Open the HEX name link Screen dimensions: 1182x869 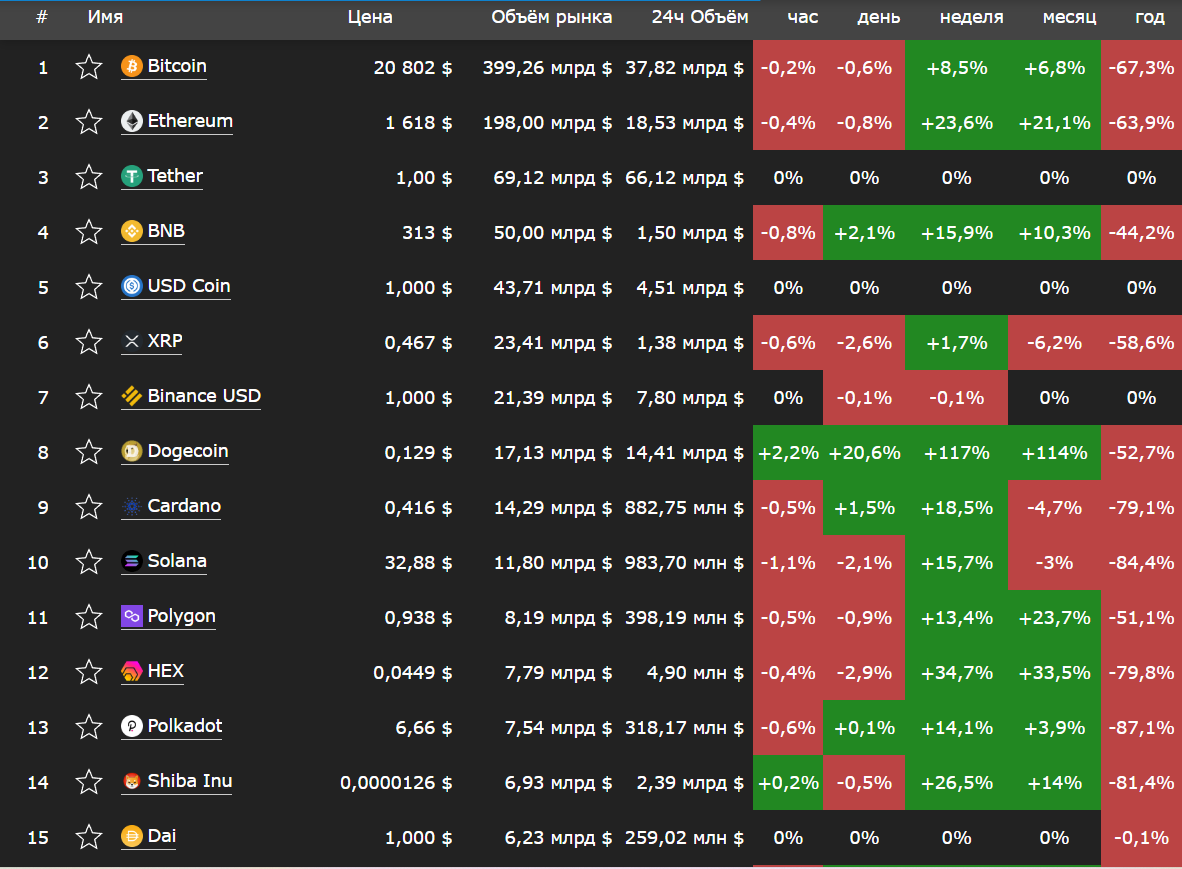coord(166,672)
